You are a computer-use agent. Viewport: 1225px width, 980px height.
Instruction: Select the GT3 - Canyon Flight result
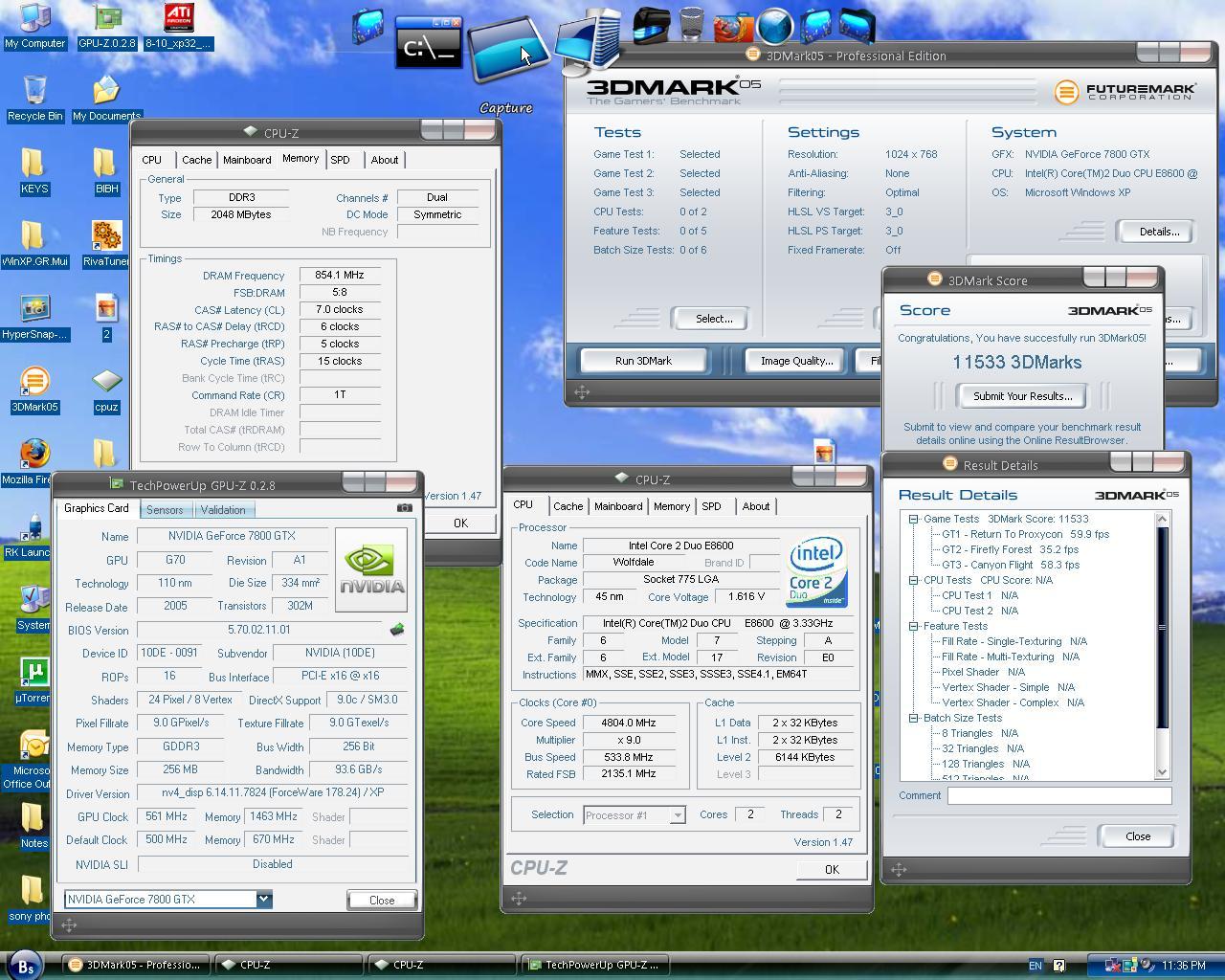tap(1011, 565)
